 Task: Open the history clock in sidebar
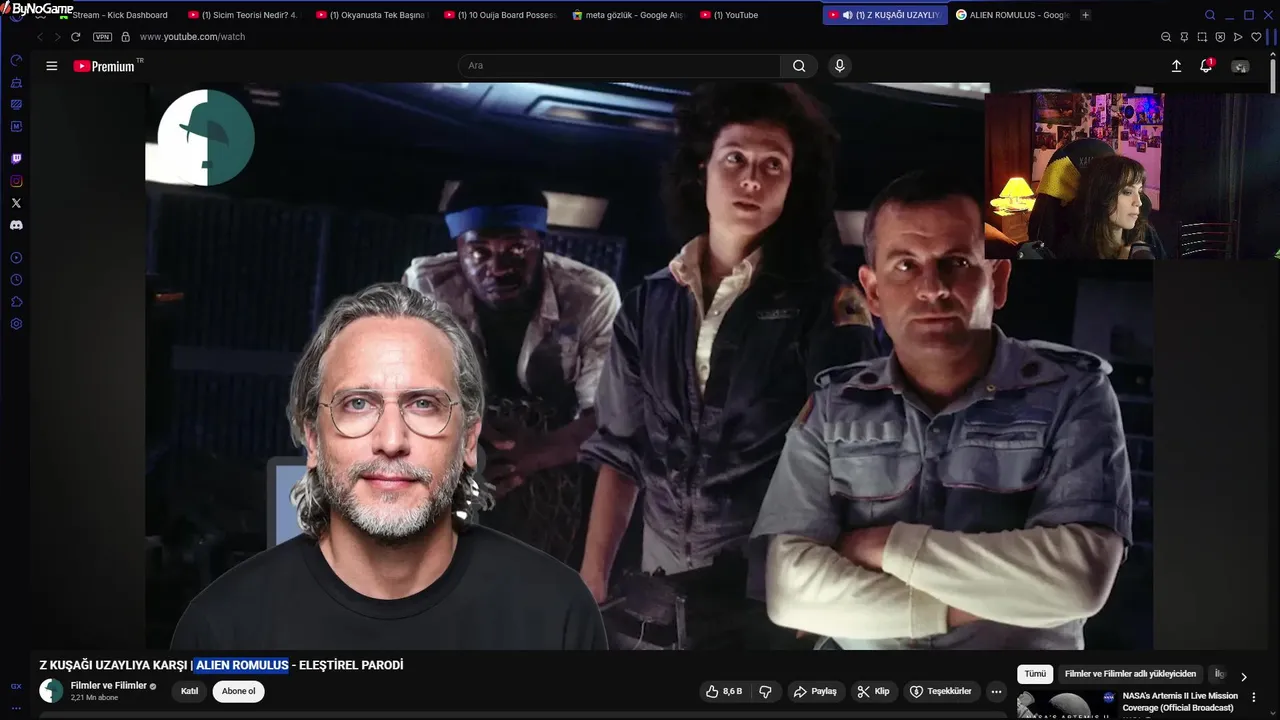coord(16,280)
